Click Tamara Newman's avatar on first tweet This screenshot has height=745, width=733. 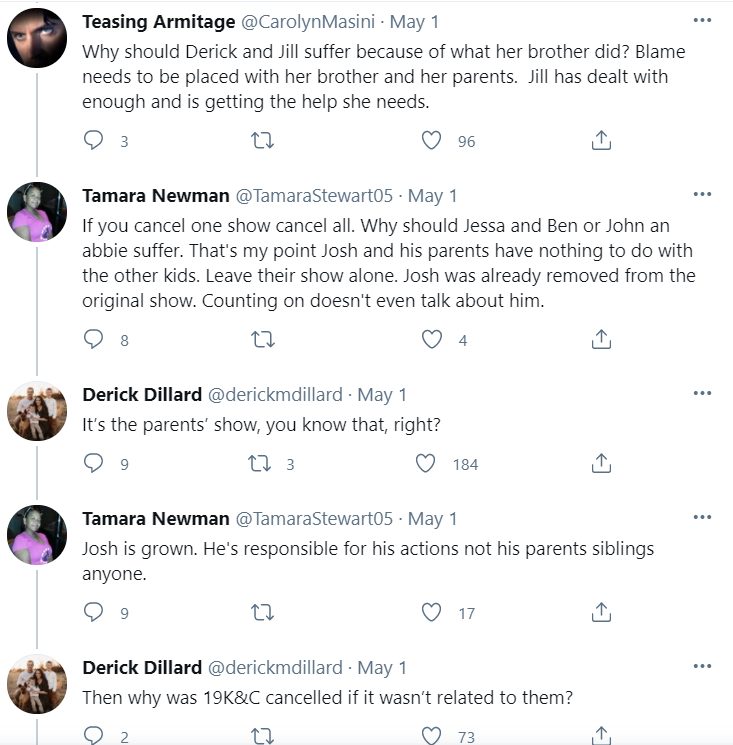(37, 213)
